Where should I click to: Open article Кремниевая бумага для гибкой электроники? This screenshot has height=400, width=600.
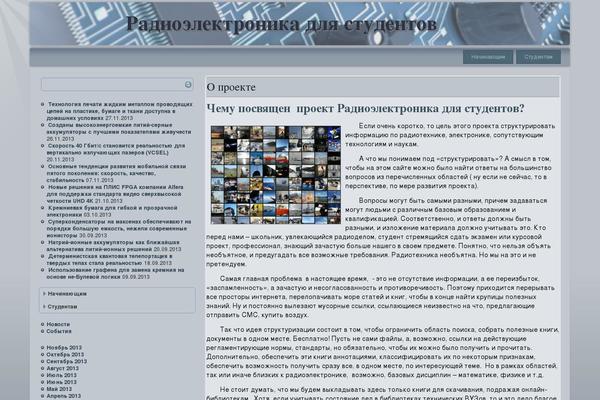pyautogui.click(x=112, y=211)
